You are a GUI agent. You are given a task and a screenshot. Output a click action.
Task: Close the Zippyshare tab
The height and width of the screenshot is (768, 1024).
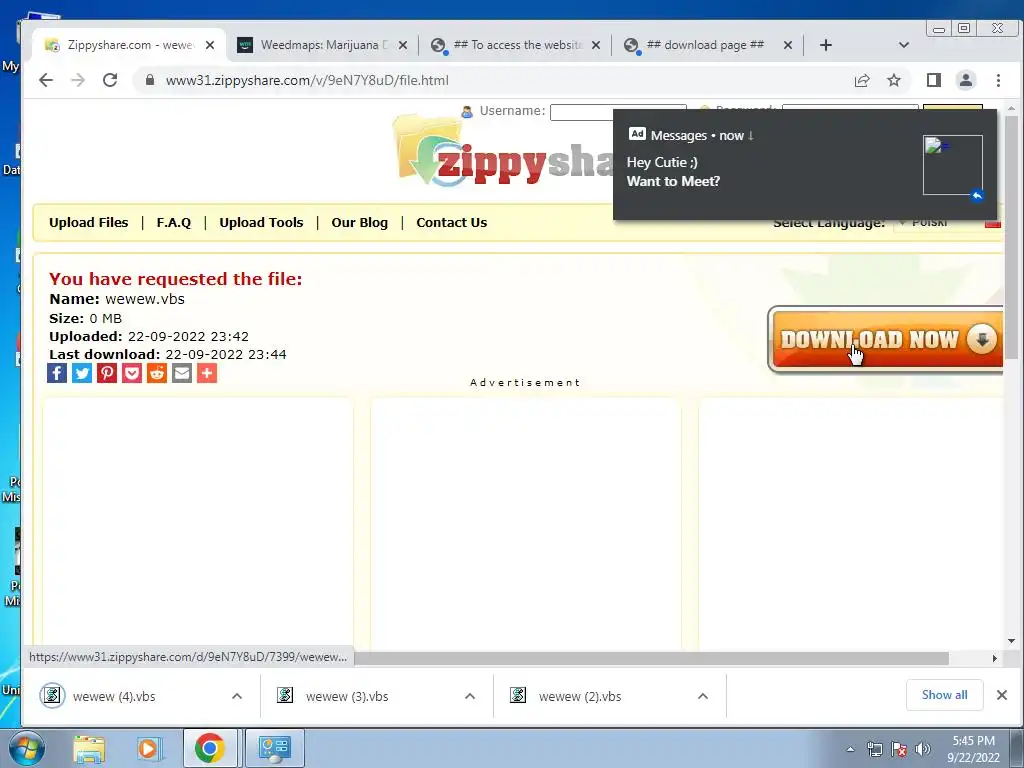point(210,45)
